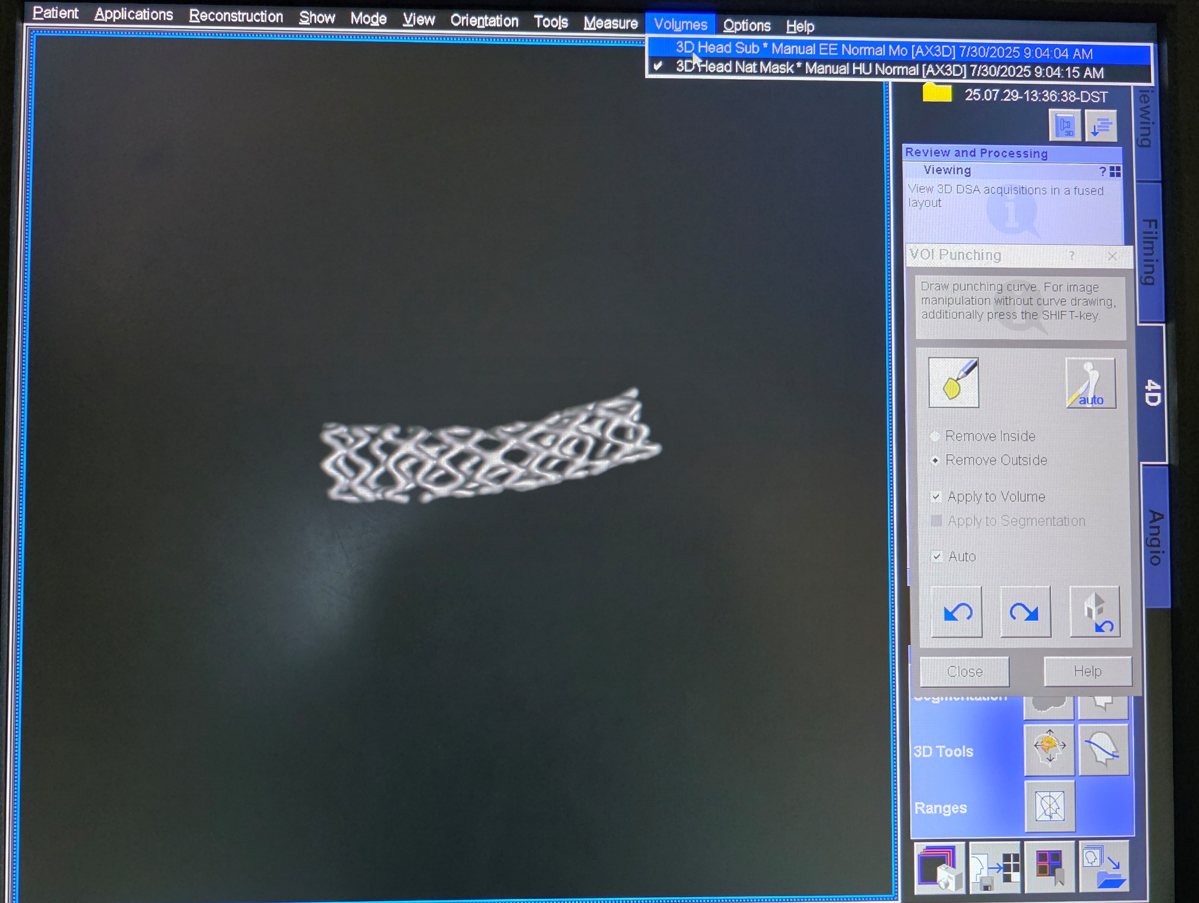Uncheck the Auto checkbox

936,557
